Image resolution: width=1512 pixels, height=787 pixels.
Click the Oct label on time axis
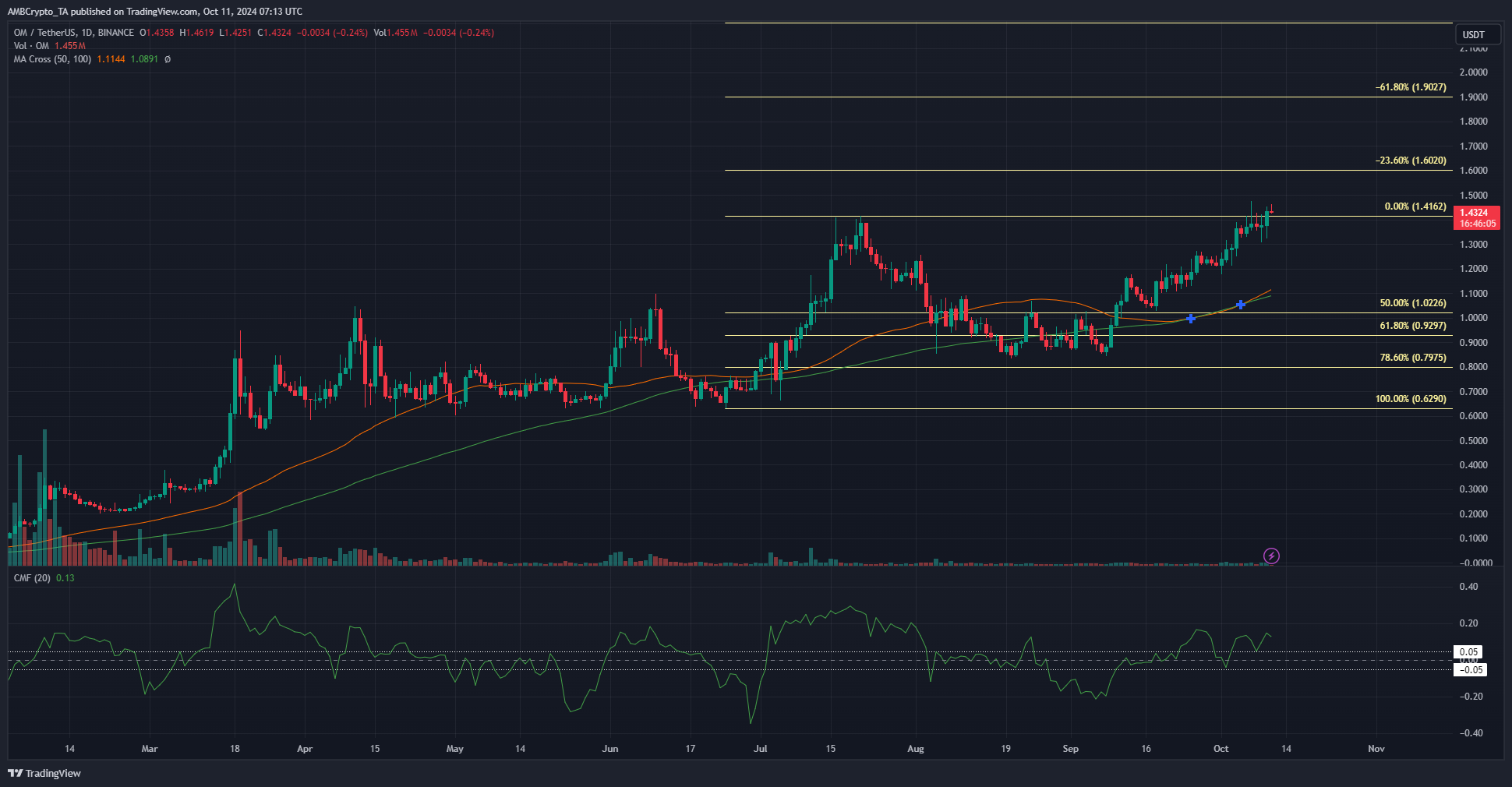point(1221,749)
